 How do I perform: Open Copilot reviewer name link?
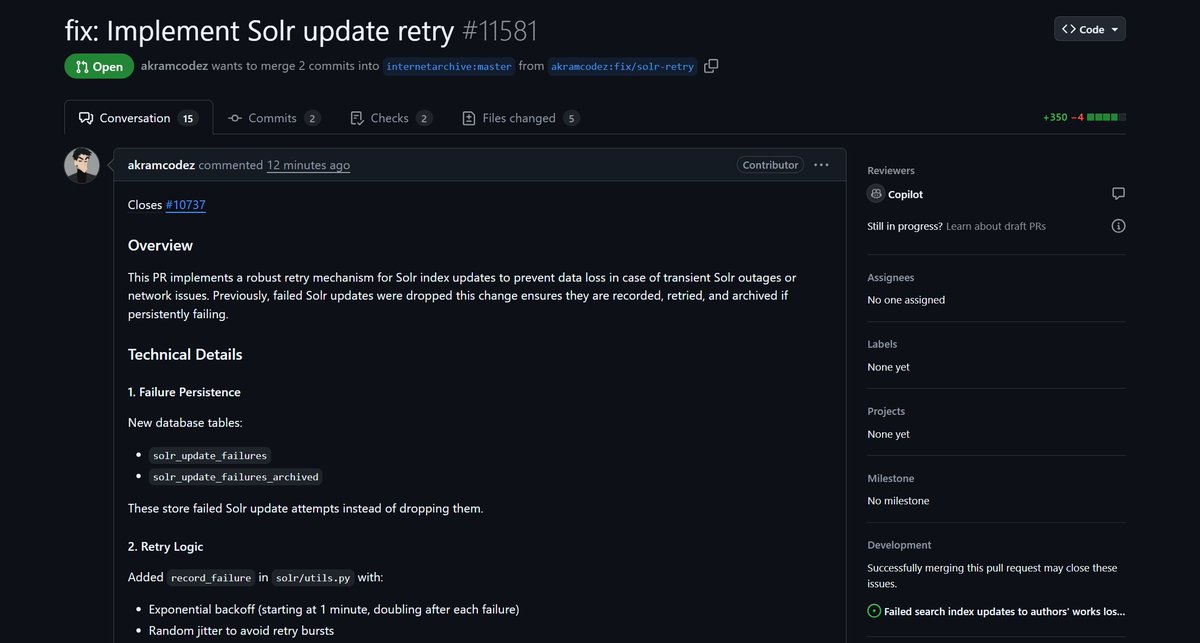click(x=906, y=194)
